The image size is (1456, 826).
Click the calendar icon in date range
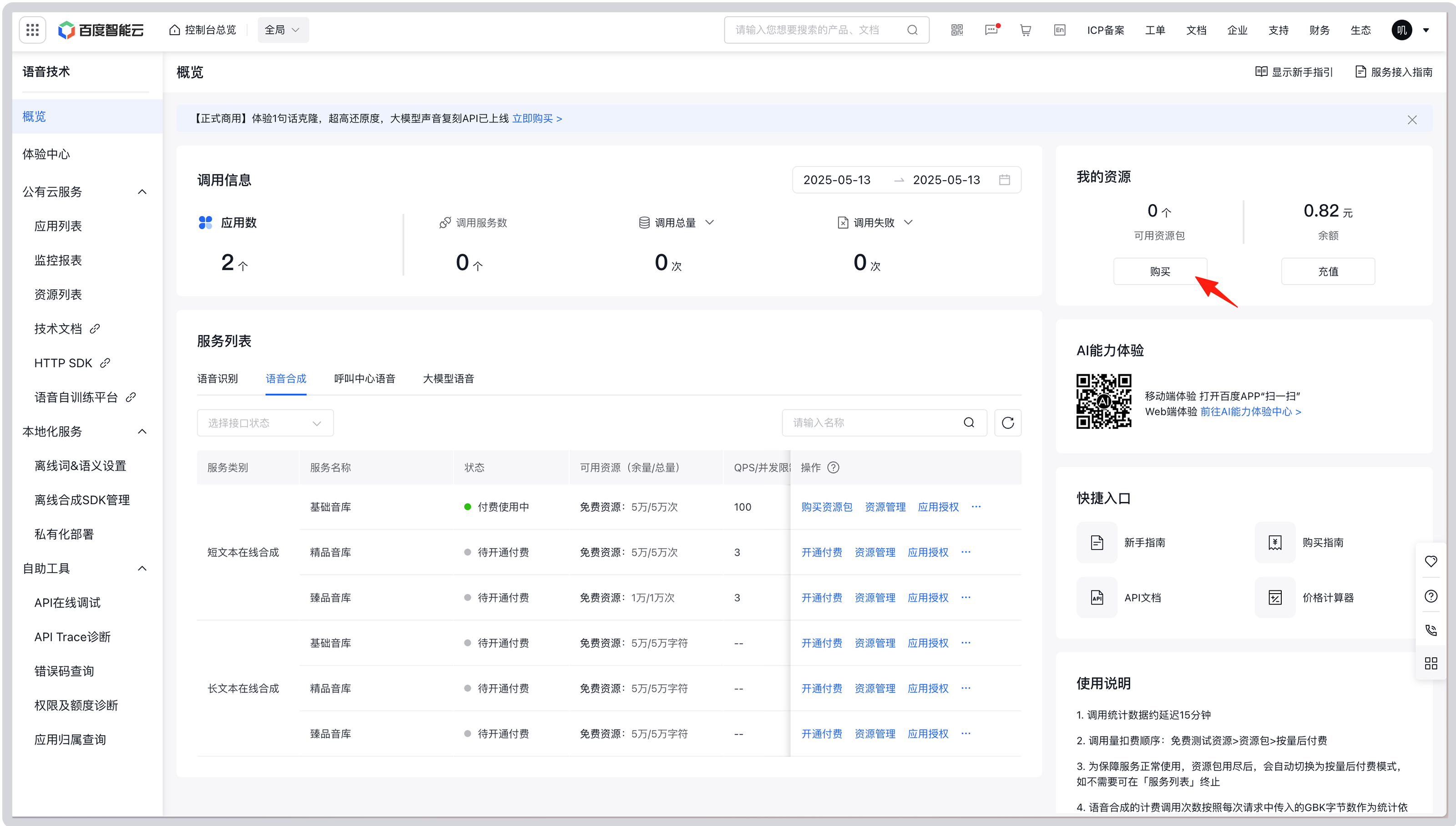coord(1004,180)
